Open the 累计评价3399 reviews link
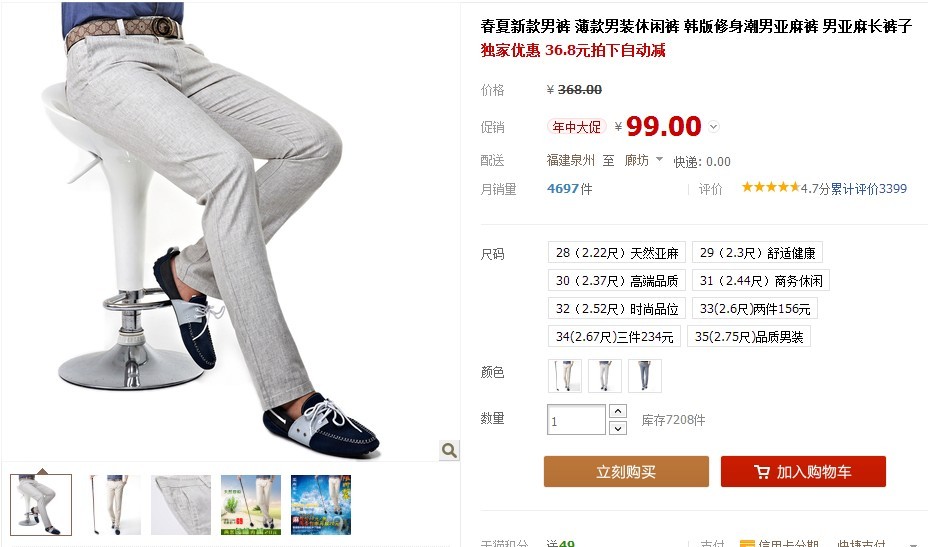Screen dimensions: 928x547 [869, 189]
